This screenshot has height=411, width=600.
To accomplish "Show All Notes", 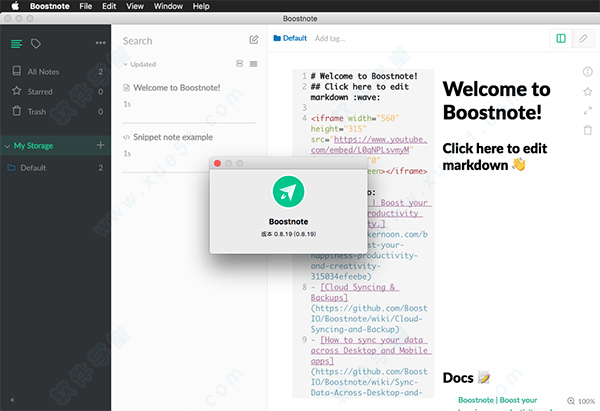I will 55,72.
